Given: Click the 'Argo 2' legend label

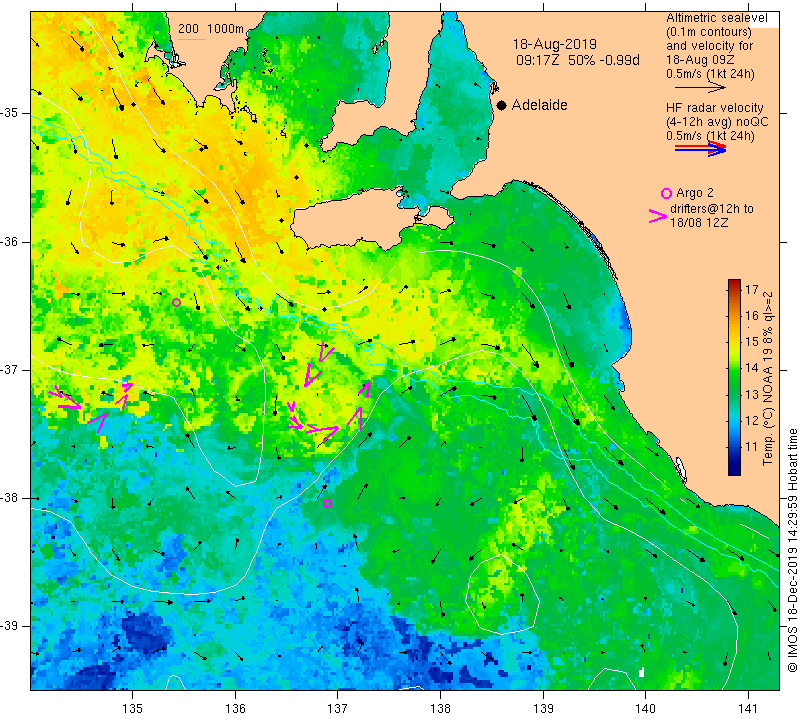Looking at the screenshot, I should 694,193.
